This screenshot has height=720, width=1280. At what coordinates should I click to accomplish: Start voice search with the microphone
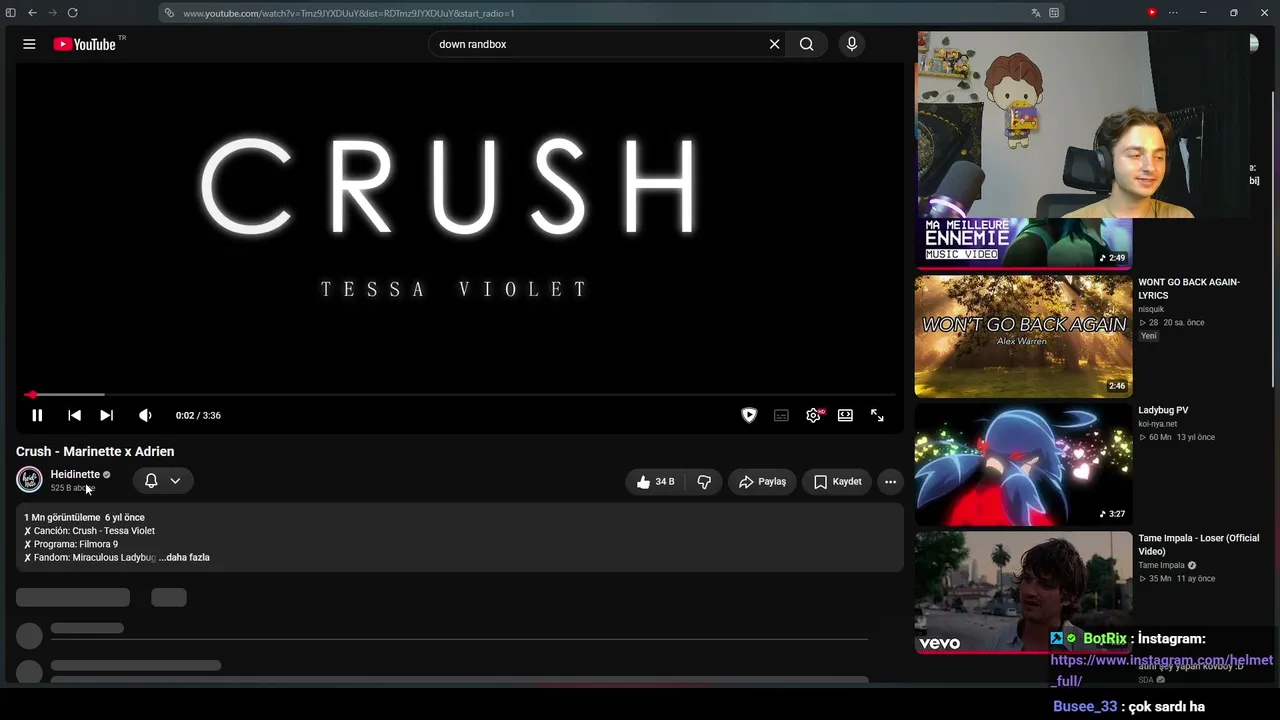coord(852,44)
